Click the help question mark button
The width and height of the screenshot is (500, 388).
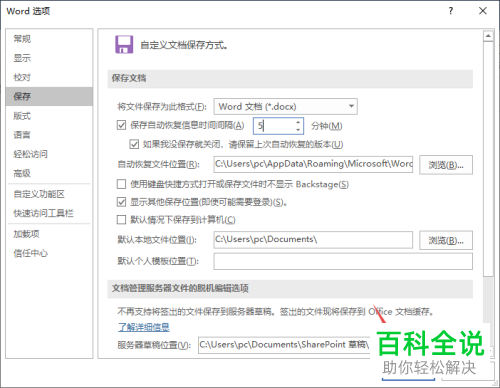click(451, 11)
